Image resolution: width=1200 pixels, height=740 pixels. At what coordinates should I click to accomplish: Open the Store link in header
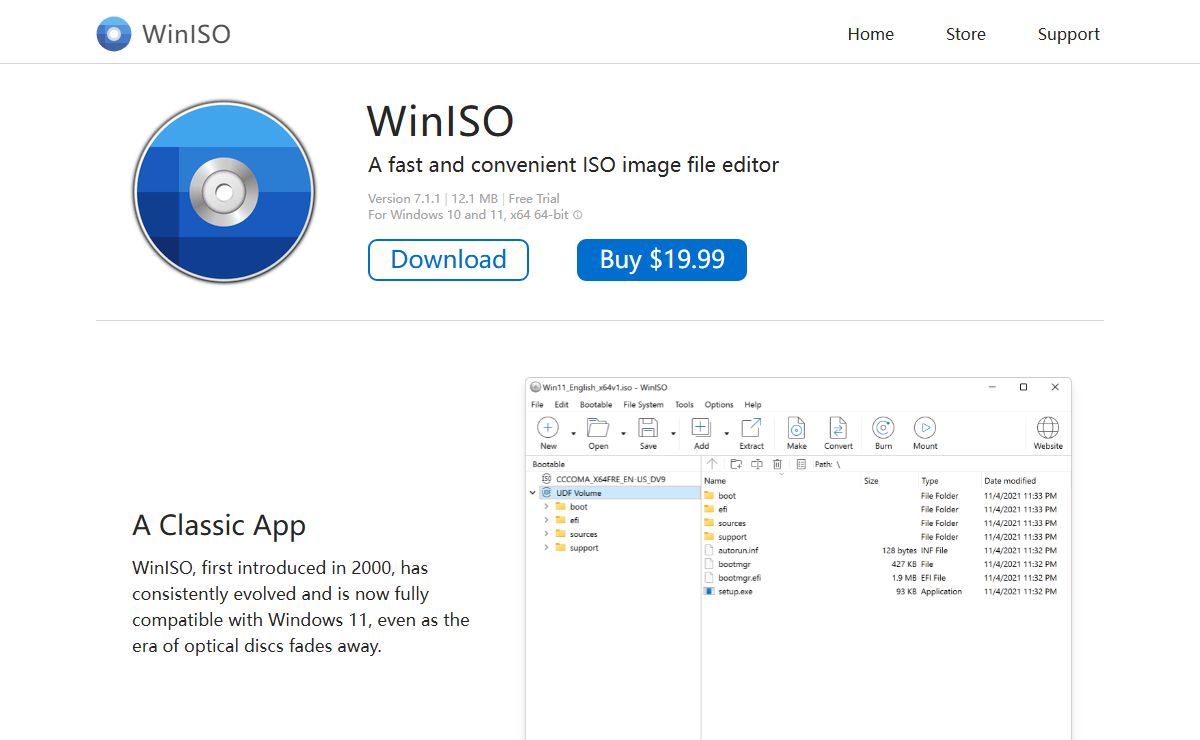click(x=966, y=34)
